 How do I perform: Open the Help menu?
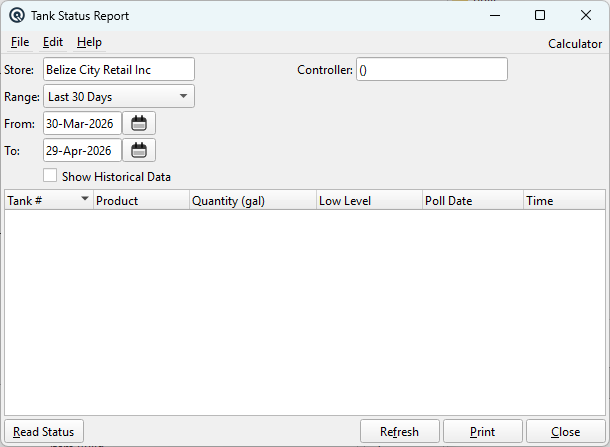click(x=89, y=42)
